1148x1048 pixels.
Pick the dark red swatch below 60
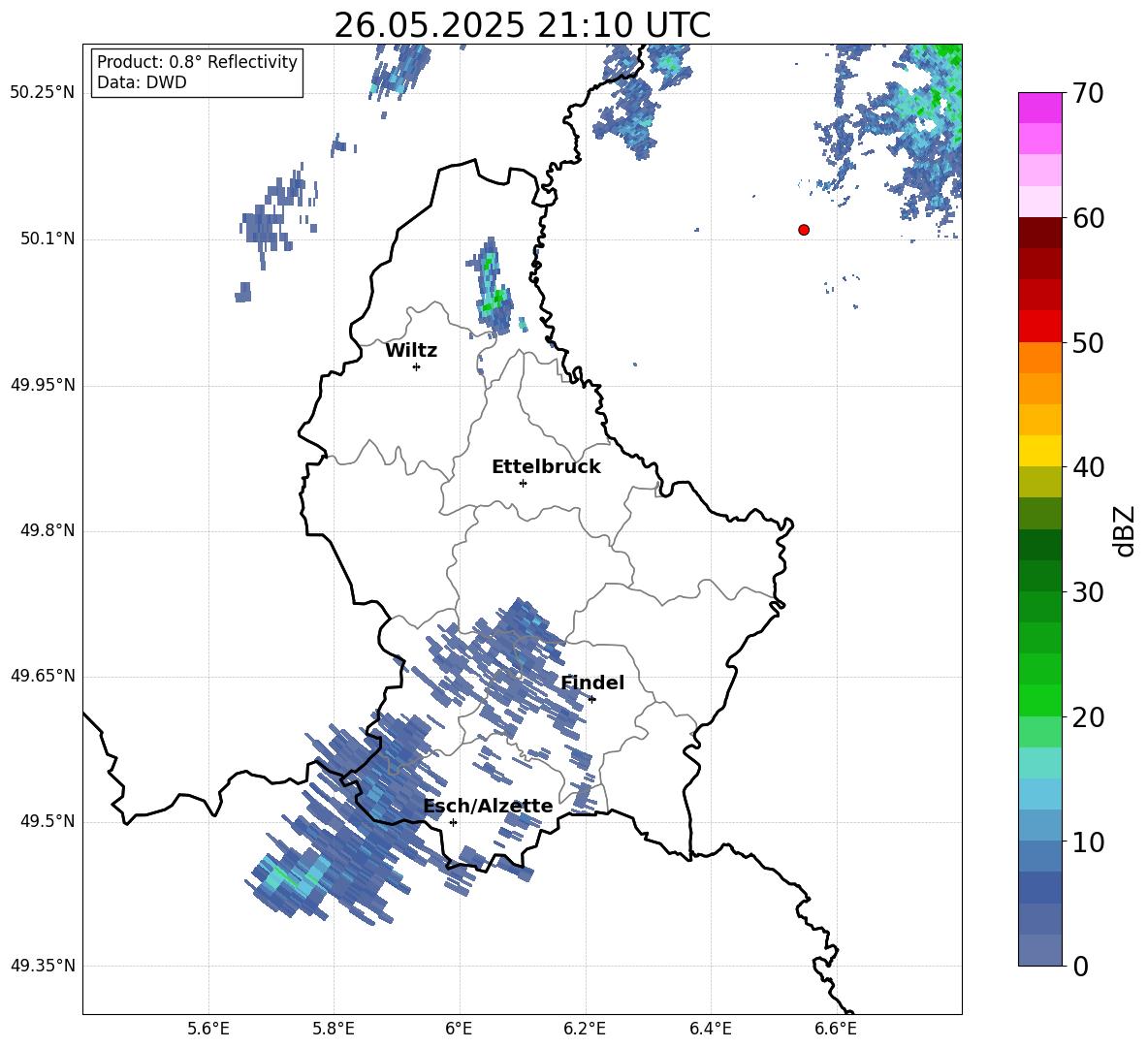(x=1040, y=233)
